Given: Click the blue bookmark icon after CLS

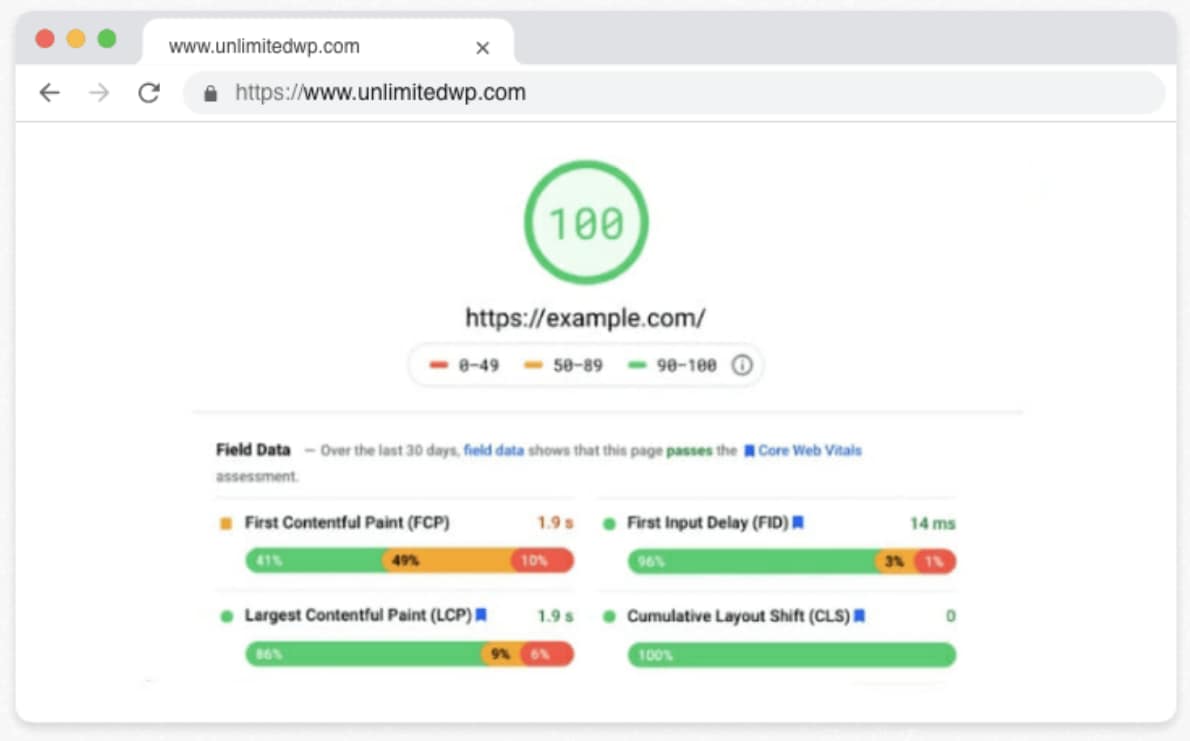Looking at the screenshot, I should tap(859, 616).
